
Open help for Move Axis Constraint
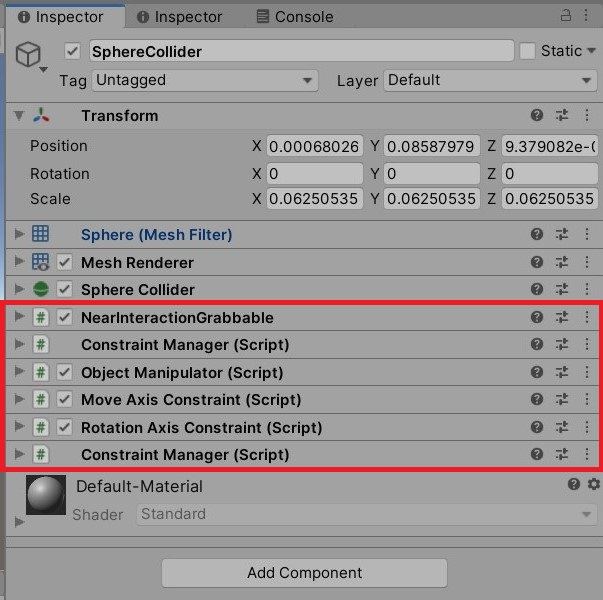point(537,399)
